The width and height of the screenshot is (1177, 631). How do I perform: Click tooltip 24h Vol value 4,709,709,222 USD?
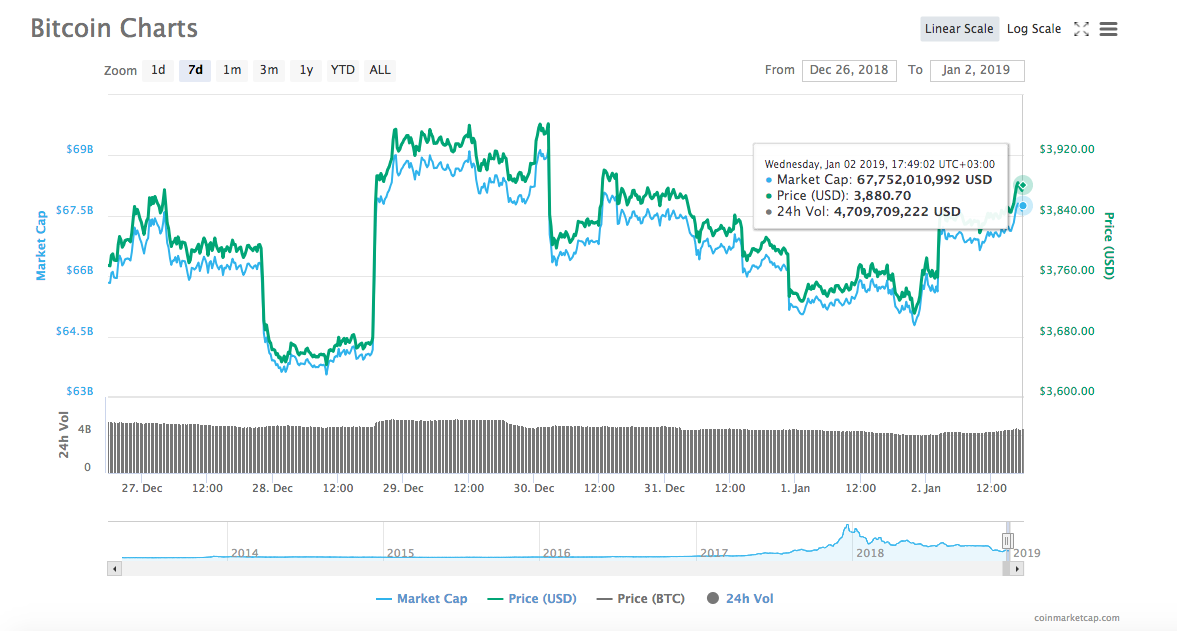click(x=897, y=212)
